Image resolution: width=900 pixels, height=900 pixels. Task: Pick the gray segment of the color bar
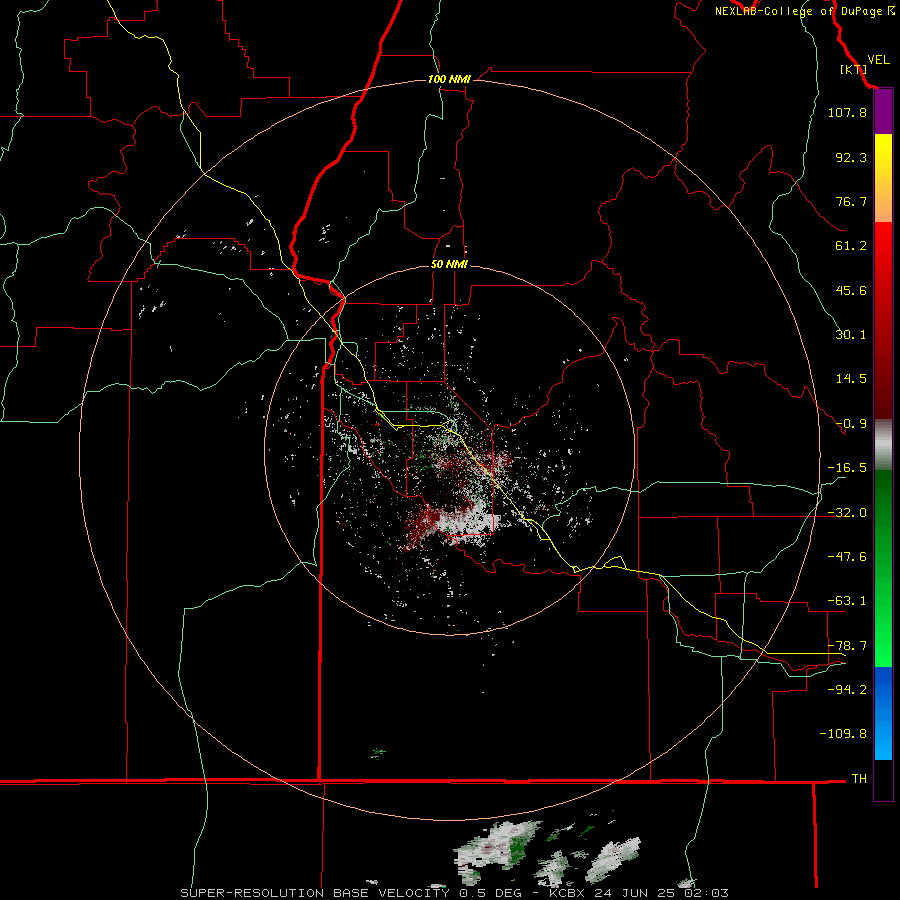[x=883, y=445]
